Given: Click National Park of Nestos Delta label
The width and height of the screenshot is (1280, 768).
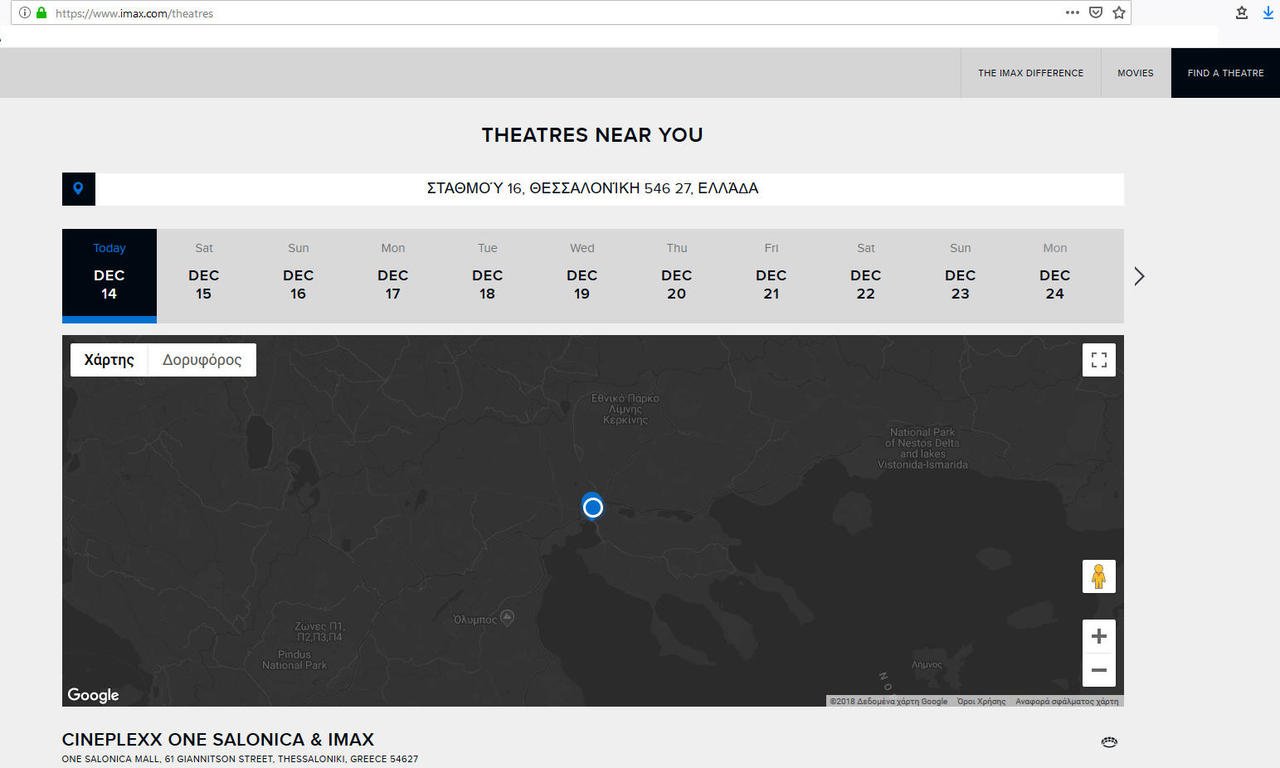Looking at the screenshot, I should point(922,449).
